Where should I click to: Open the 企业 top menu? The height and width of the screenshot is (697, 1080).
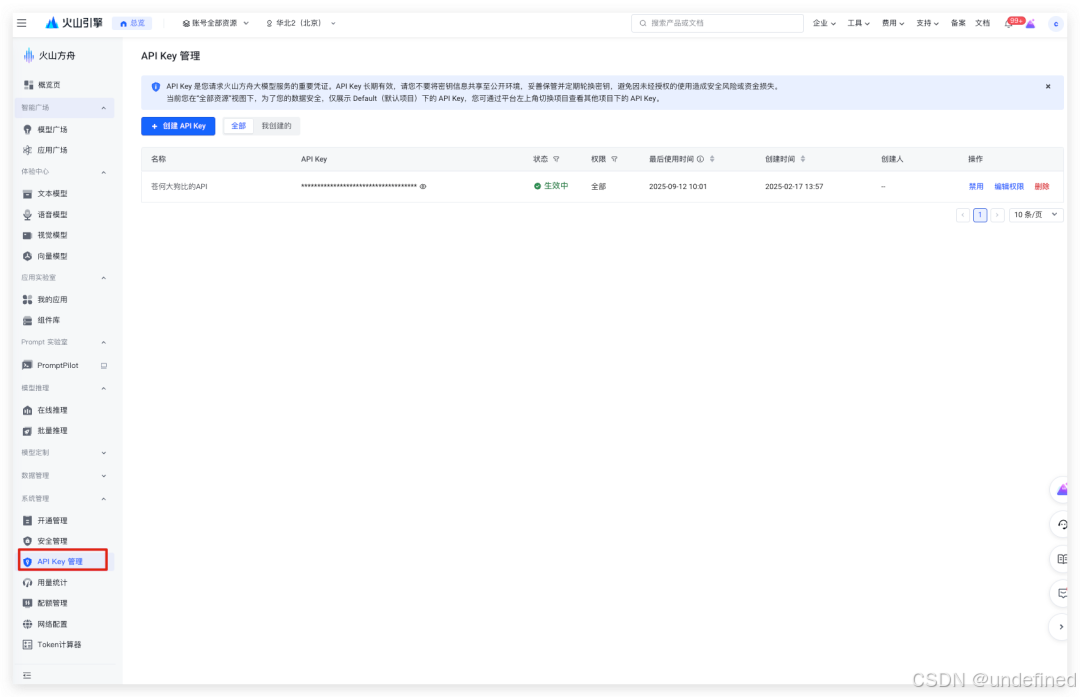pos(824,23)
